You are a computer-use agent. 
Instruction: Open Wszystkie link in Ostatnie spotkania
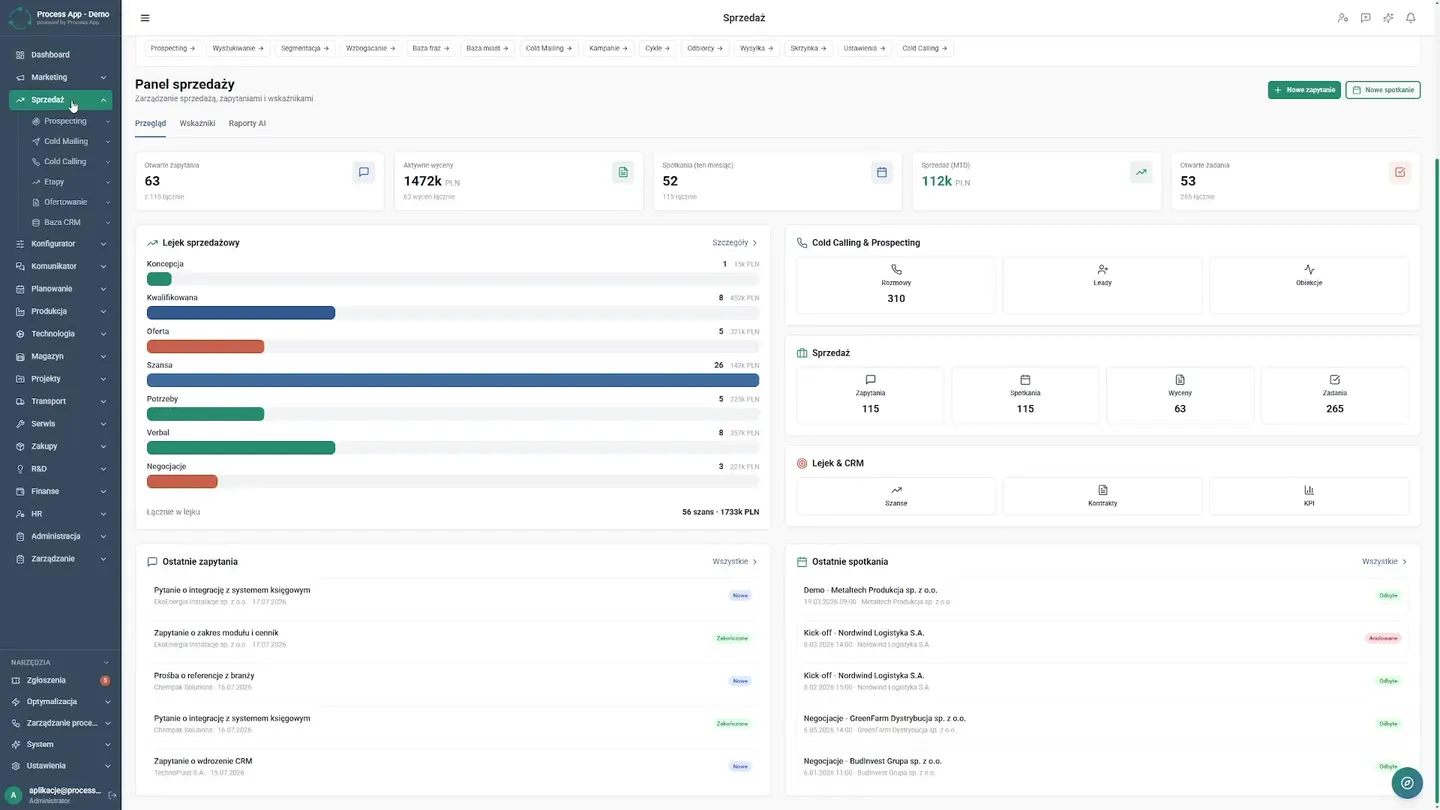[1384, 561]
